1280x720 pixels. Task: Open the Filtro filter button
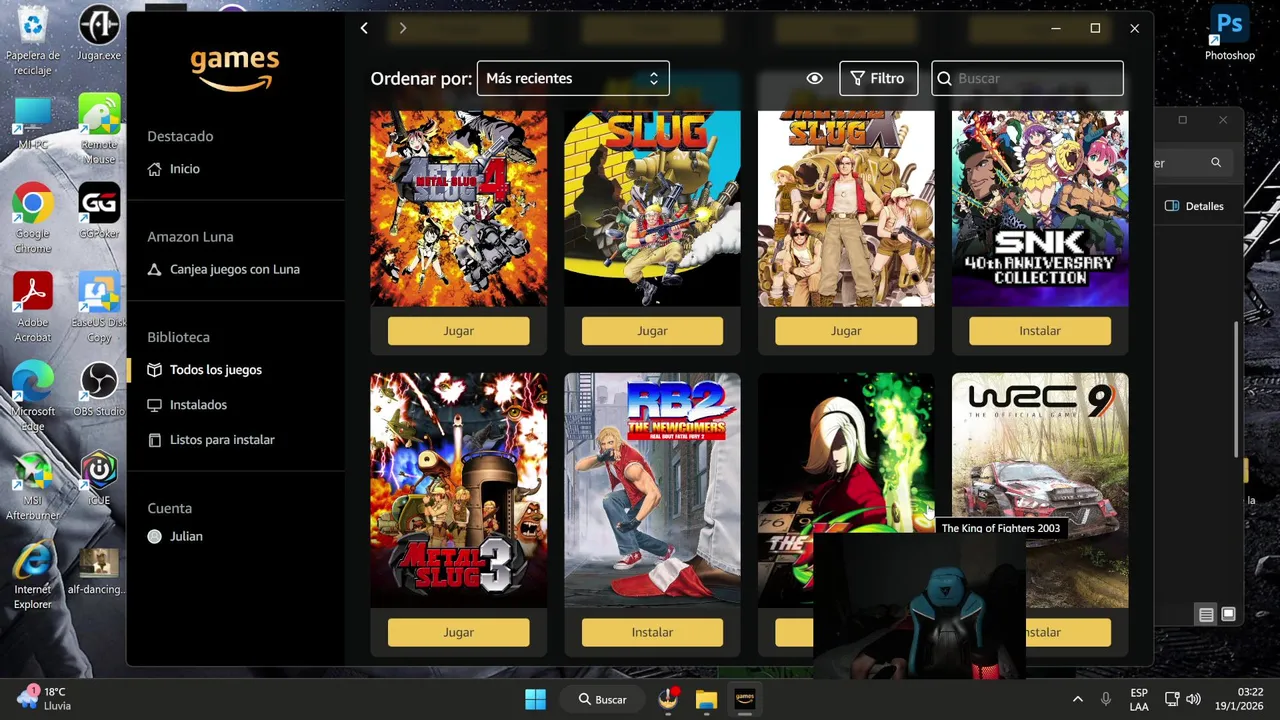click(878, 78)
